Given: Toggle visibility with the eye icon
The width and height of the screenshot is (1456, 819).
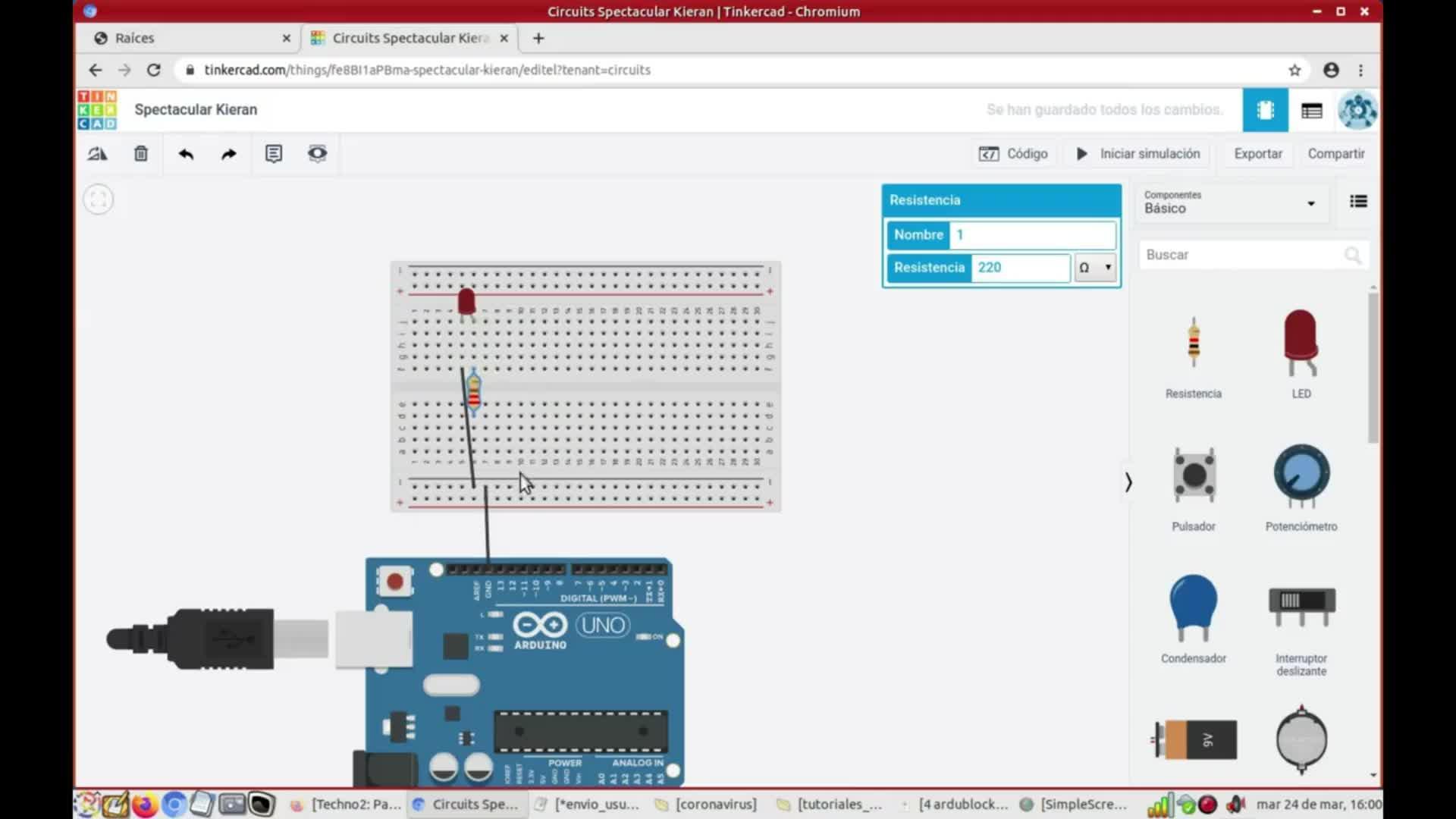Looking at the screenshot, I should [x=317, y=154].
